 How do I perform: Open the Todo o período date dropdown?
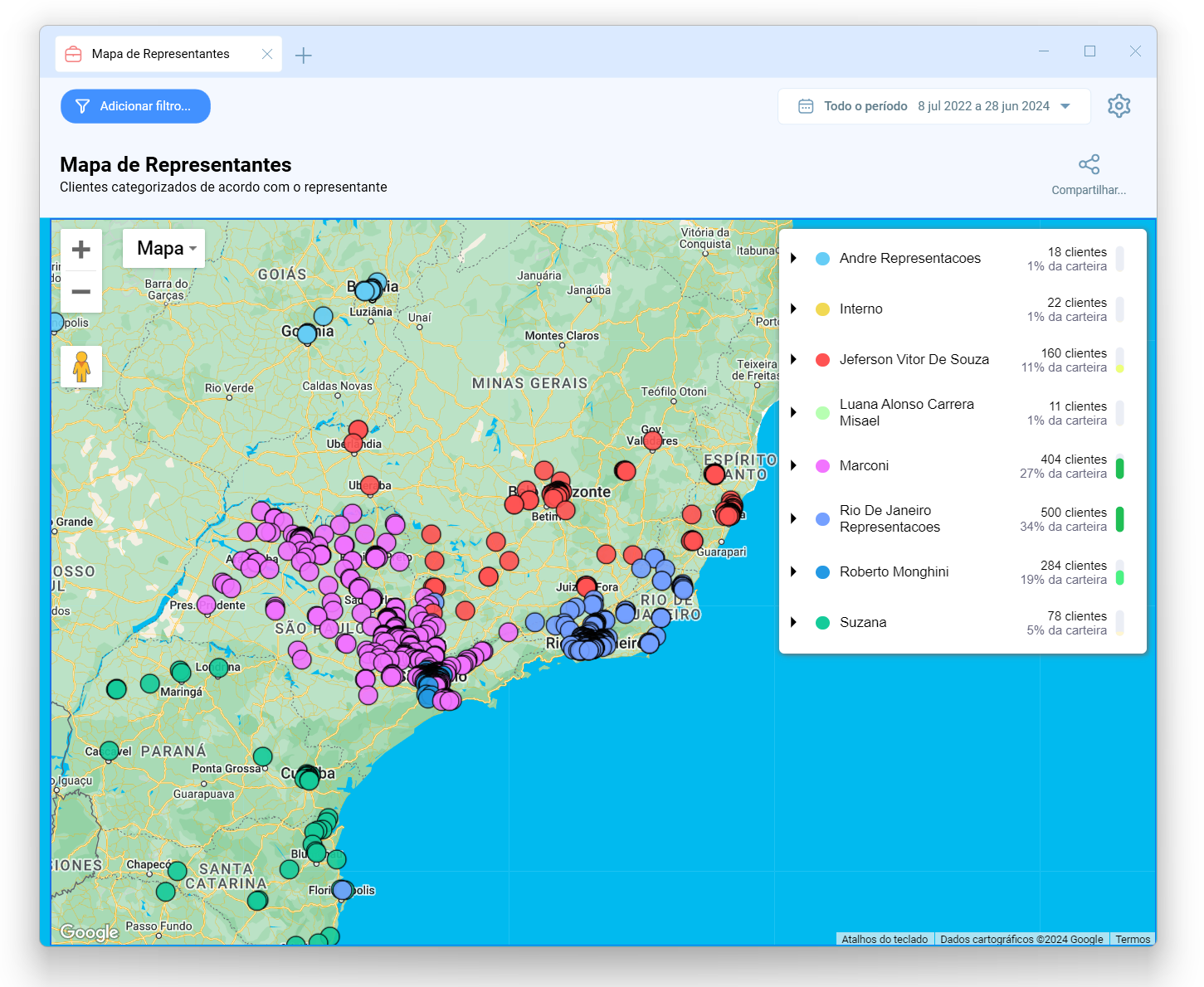point(934,106)
